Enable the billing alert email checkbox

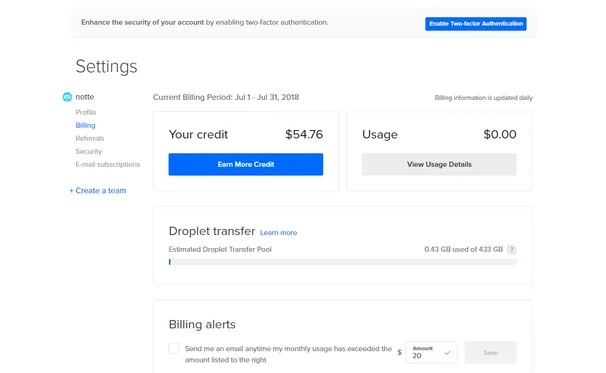(x=174, y=348)
